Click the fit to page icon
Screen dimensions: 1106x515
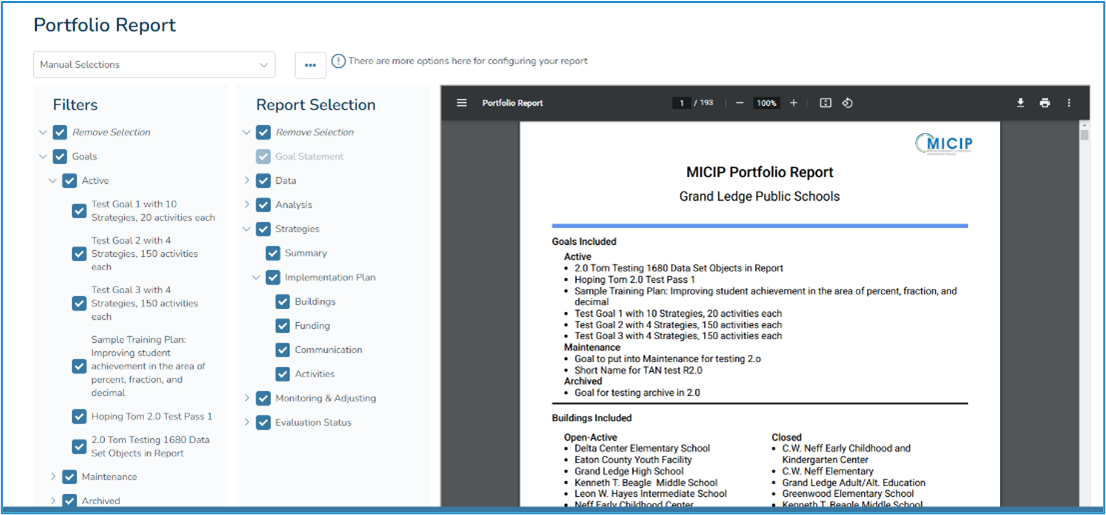pyautogui.click(x=825, y=103)
